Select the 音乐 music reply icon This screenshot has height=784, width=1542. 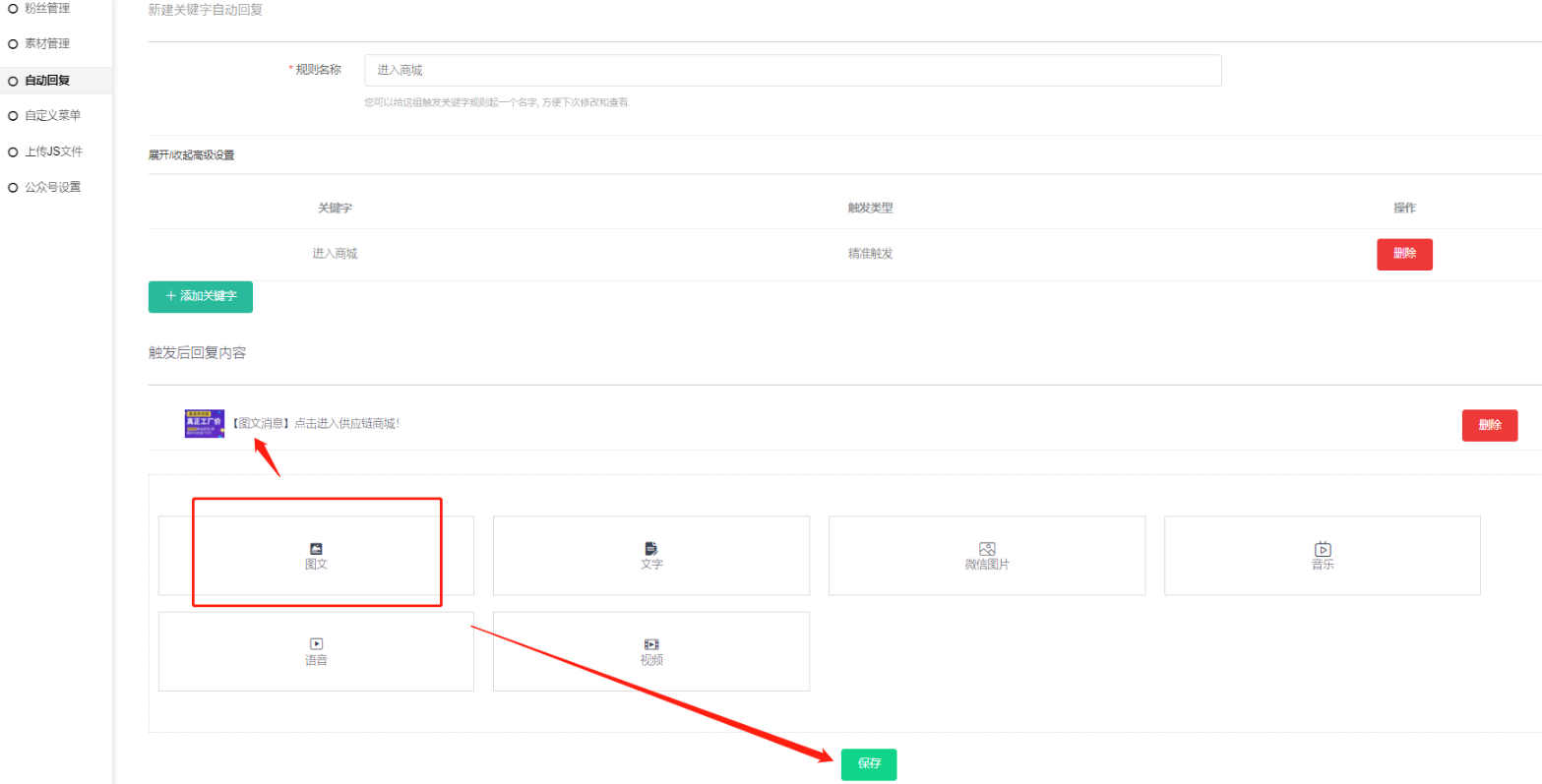click(1323, 549)
